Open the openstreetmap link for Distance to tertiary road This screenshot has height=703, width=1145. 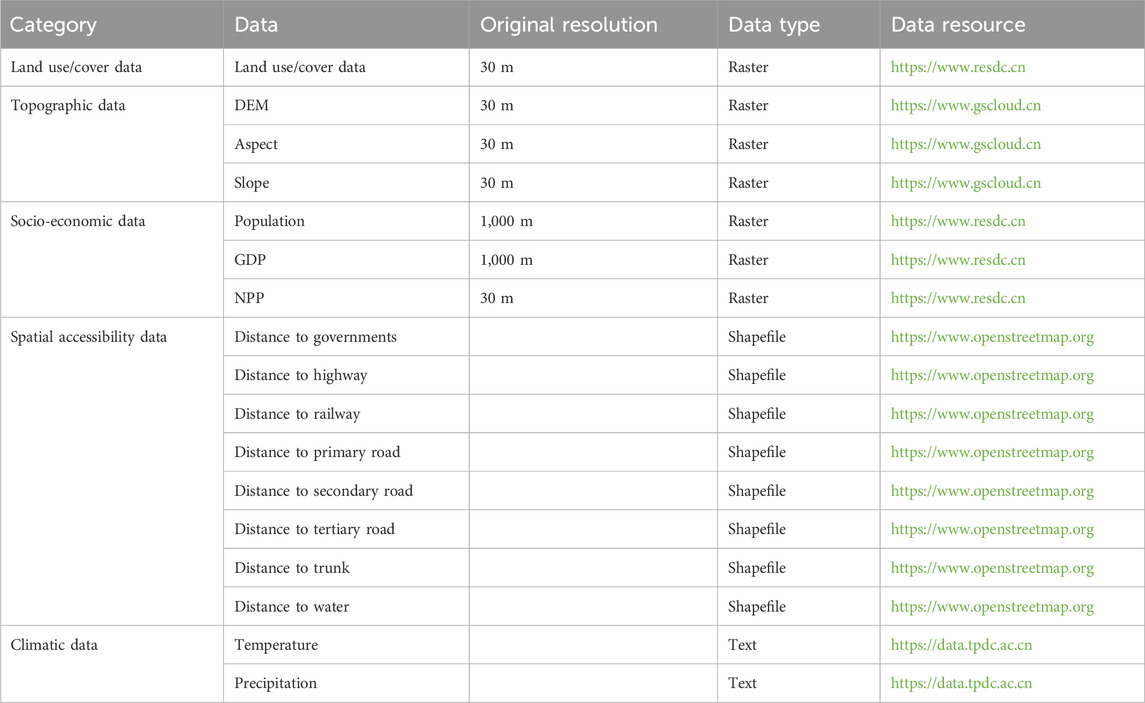[x=992, y=530]
